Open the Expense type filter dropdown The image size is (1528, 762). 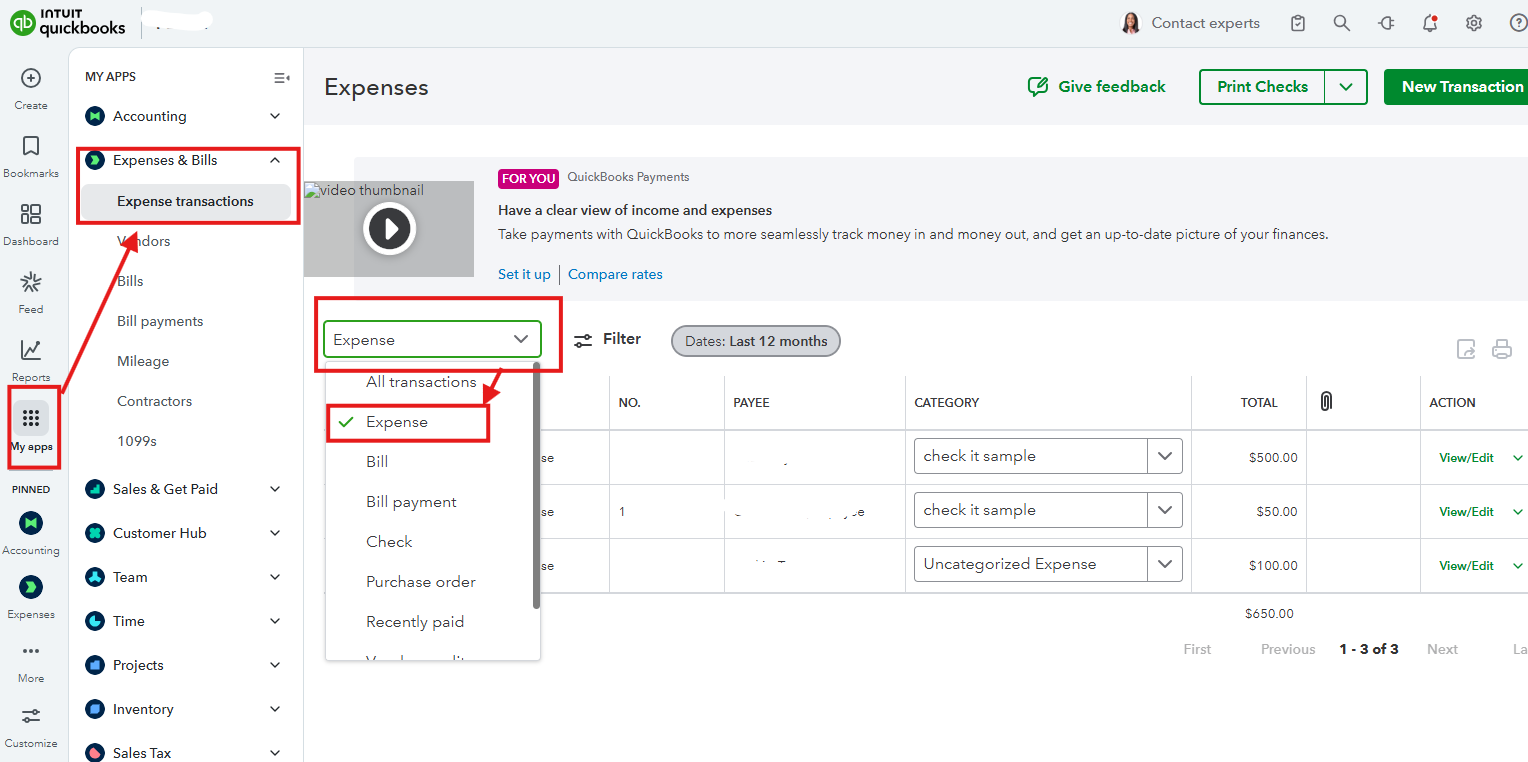pos(432,340)
